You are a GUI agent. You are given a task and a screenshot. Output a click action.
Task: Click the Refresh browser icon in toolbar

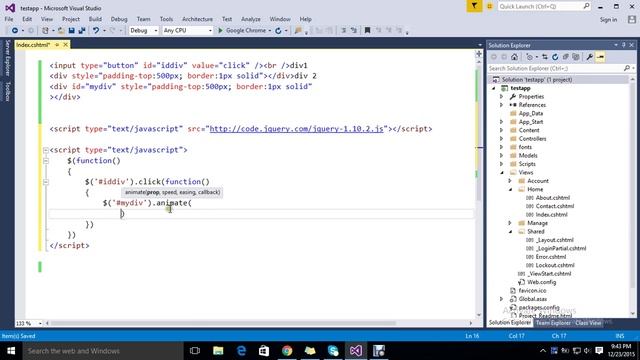pos(278,31)
